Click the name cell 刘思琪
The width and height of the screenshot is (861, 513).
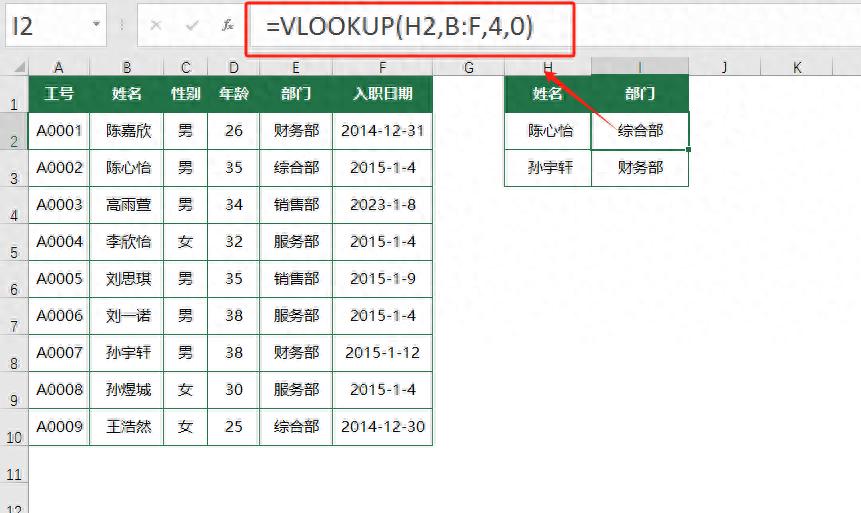click(127, 279)
